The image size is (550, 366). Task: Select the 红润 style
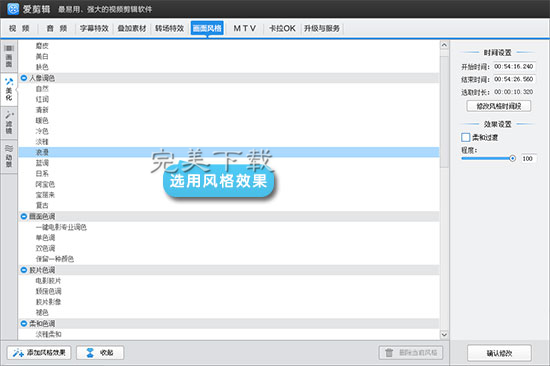point(42,99)
